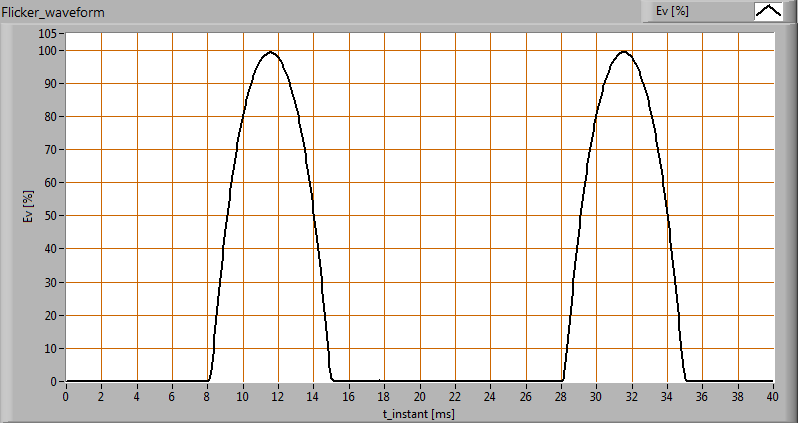
Task: Click the t_instant [ms] X-axis label
Action: [418, 411]
